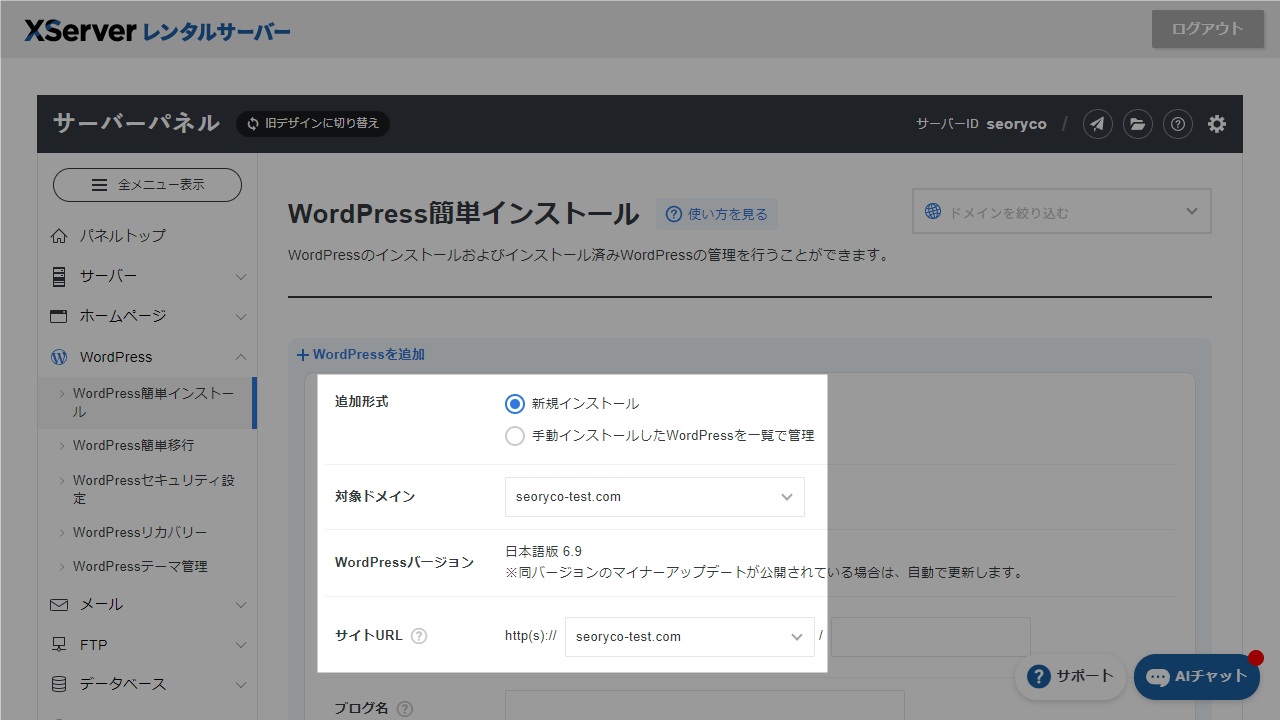1280x720 pixels.
Task: Select the データベース icon in sidebar
Action: point(61,684)
